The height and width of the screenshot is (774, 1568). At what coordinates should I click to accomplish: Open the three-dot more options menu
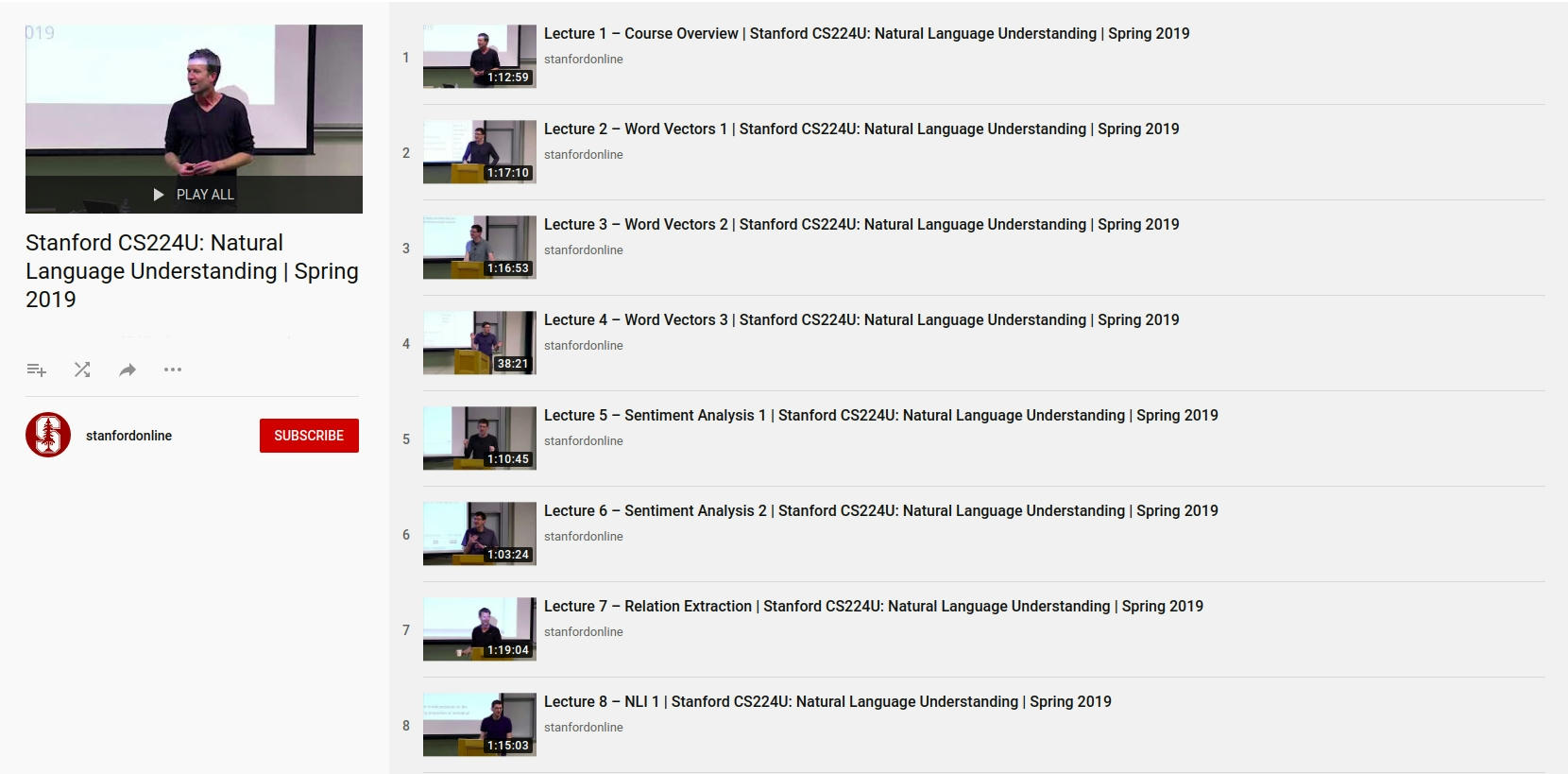[173, 370]
